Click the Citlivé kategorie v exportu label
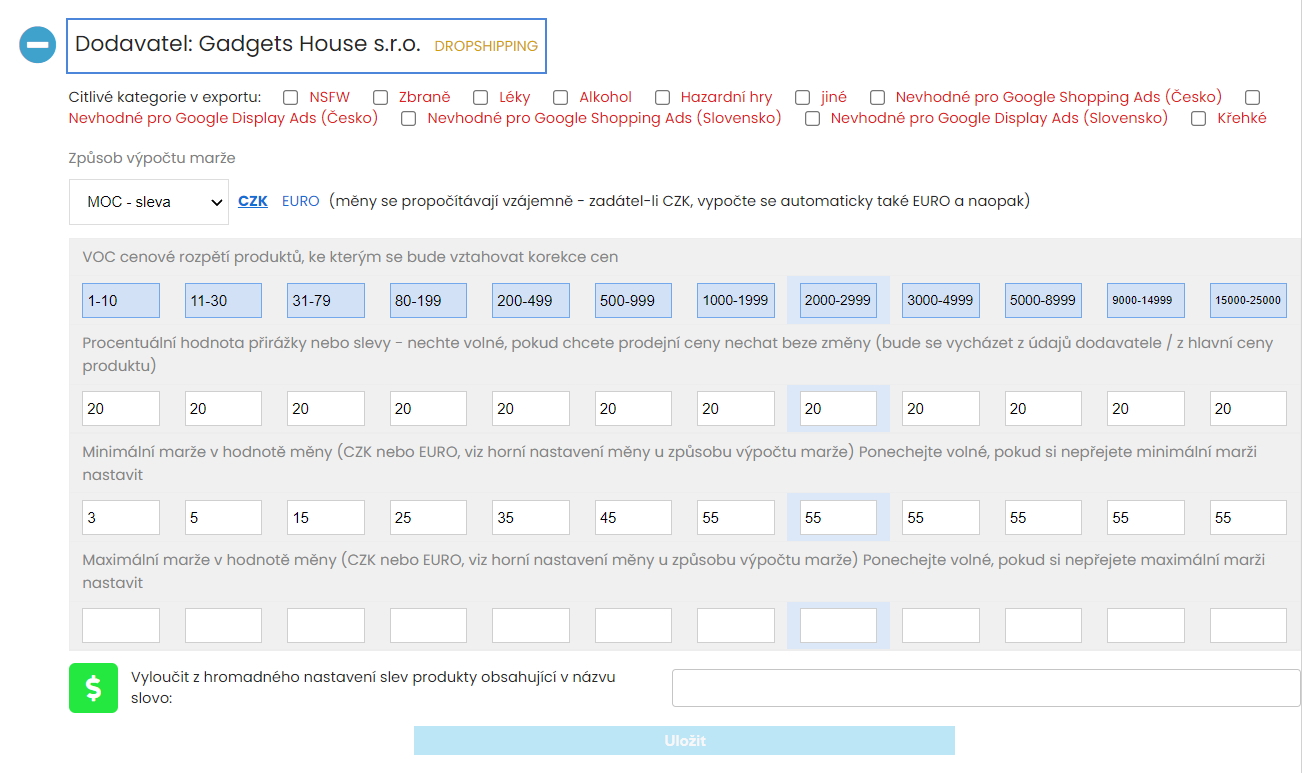Screen dimensions: 1303x773 point(165,97)
